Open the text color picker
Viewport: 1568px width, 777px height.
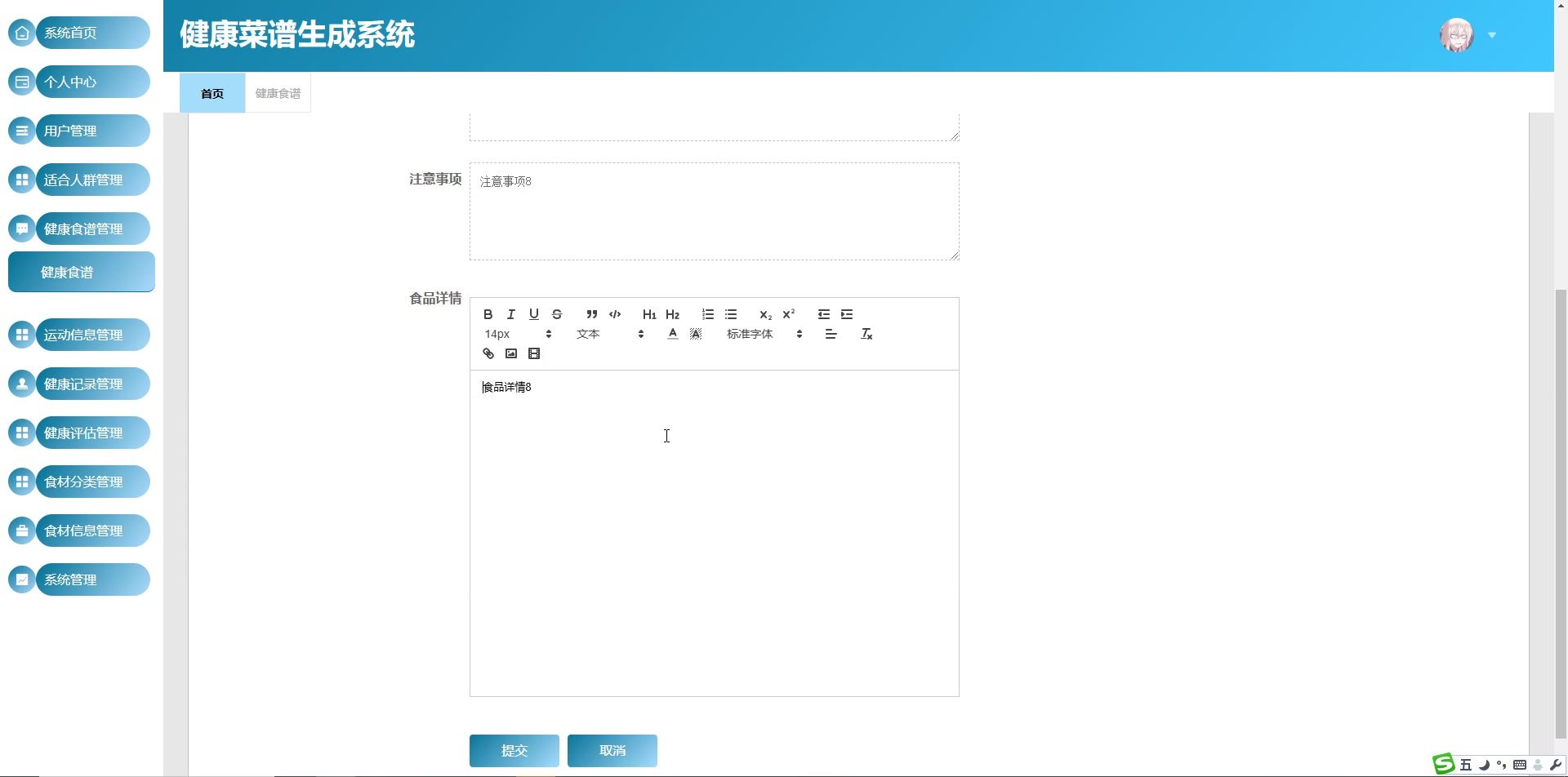coord(672,334)
